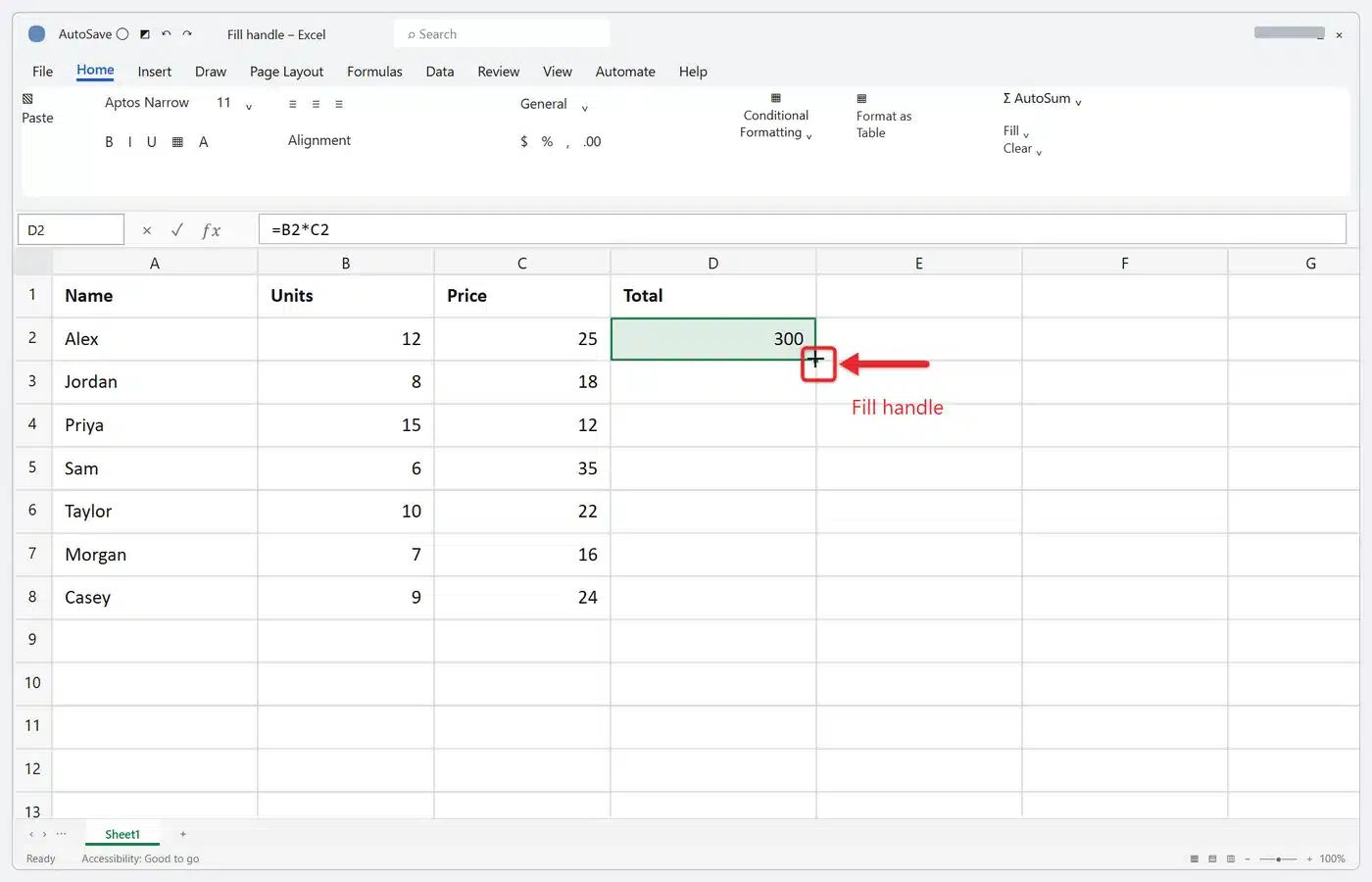Click the zoom in plus button
Viewport: 1372px width, 882px height.
pyautogui.click(x=1309, y=858)
